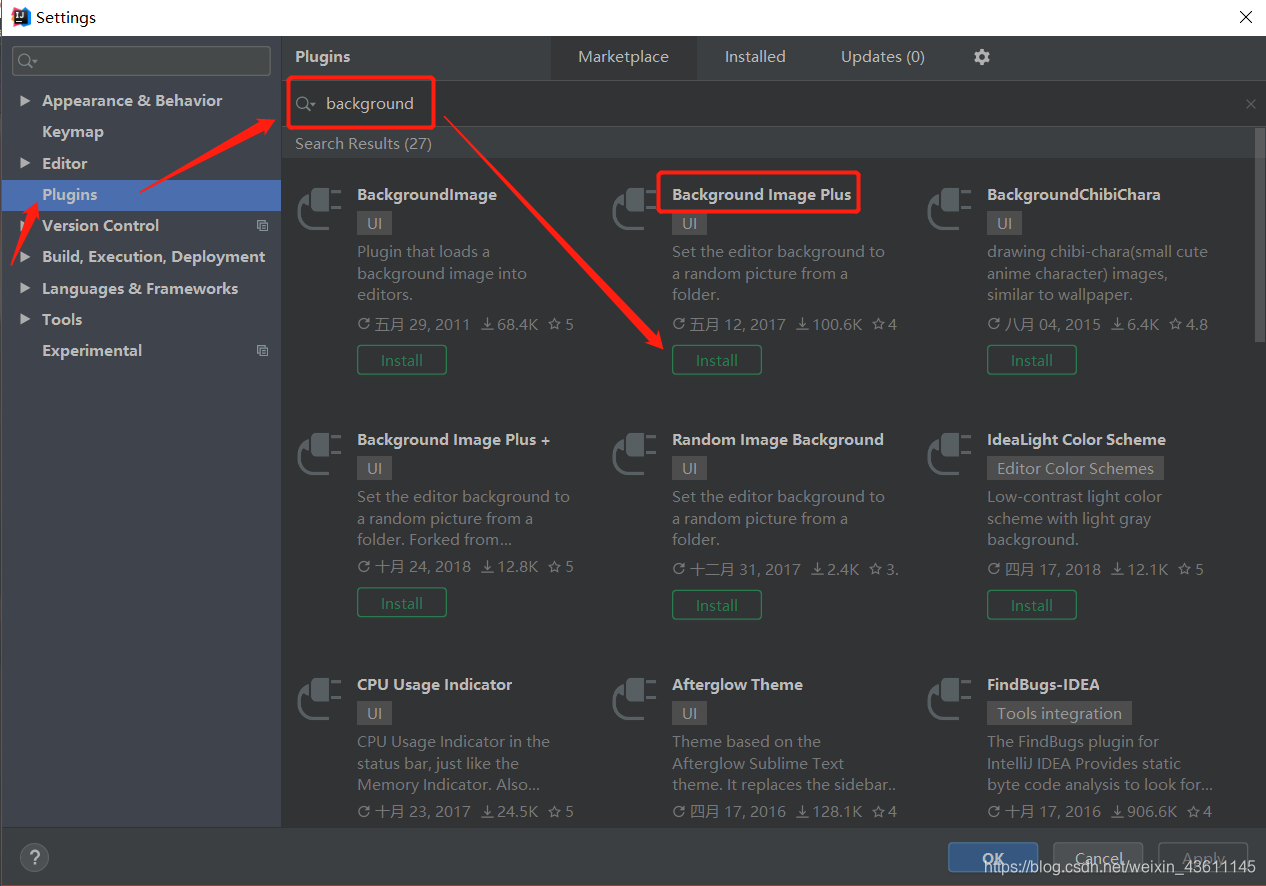The height and width of the screenshot is (886, 1266).
Task: Select Plugins in the settings tree
Action: (x=141, y=195)
